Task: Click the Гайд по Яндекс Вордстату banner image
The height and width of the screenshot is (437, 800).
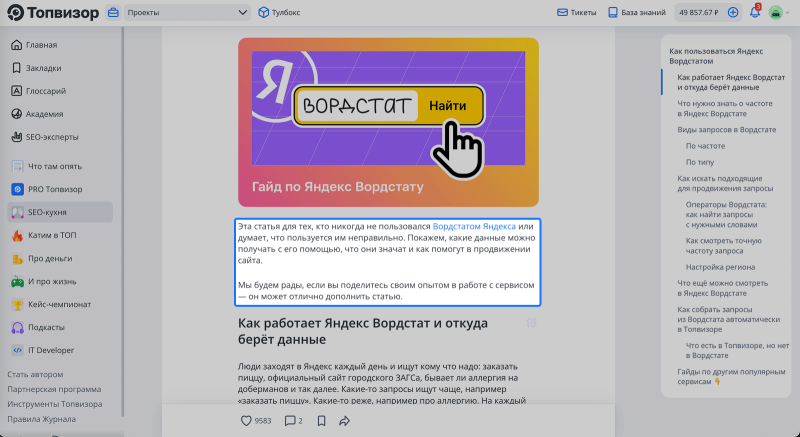Action: click(388, 122)
